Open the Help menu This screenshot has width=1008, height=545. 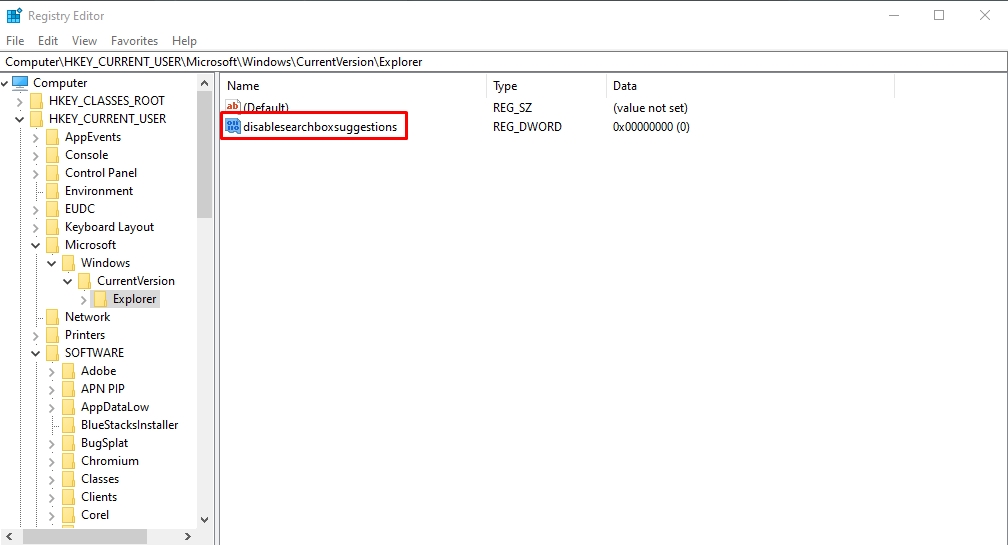[184, 40]
